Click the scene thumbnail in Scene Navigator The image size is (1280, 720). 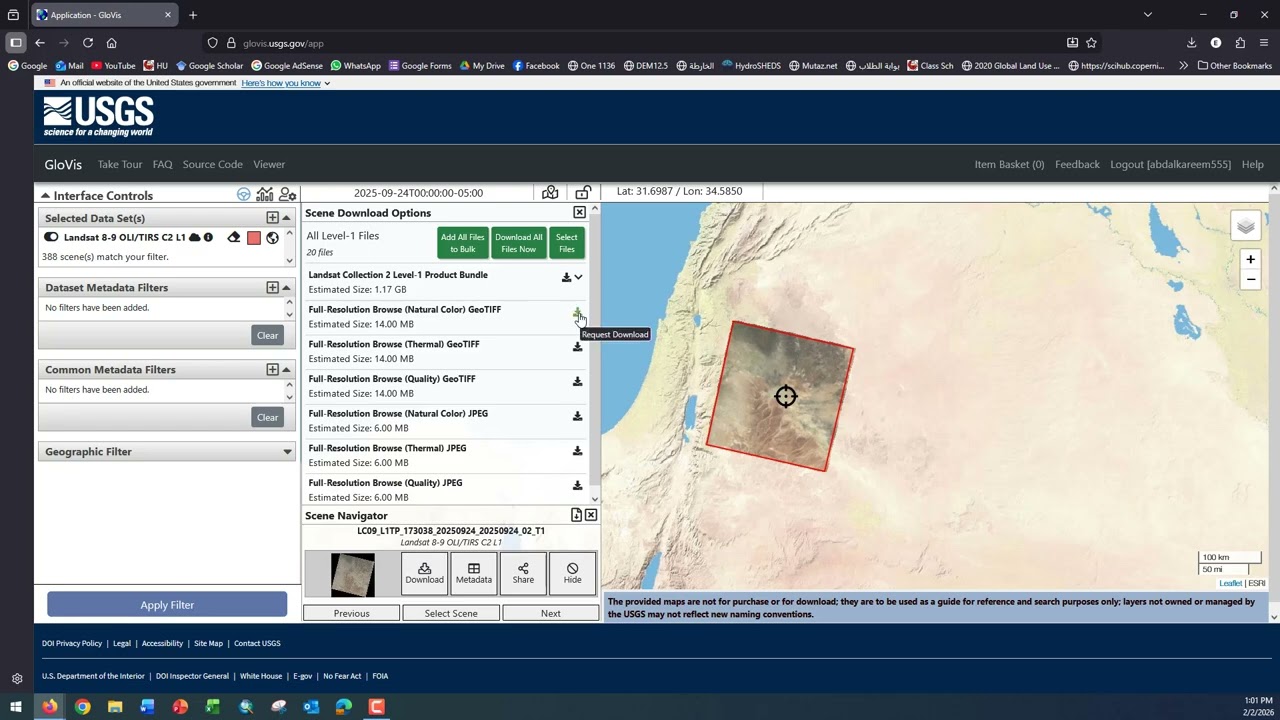[x=353, y=574]
